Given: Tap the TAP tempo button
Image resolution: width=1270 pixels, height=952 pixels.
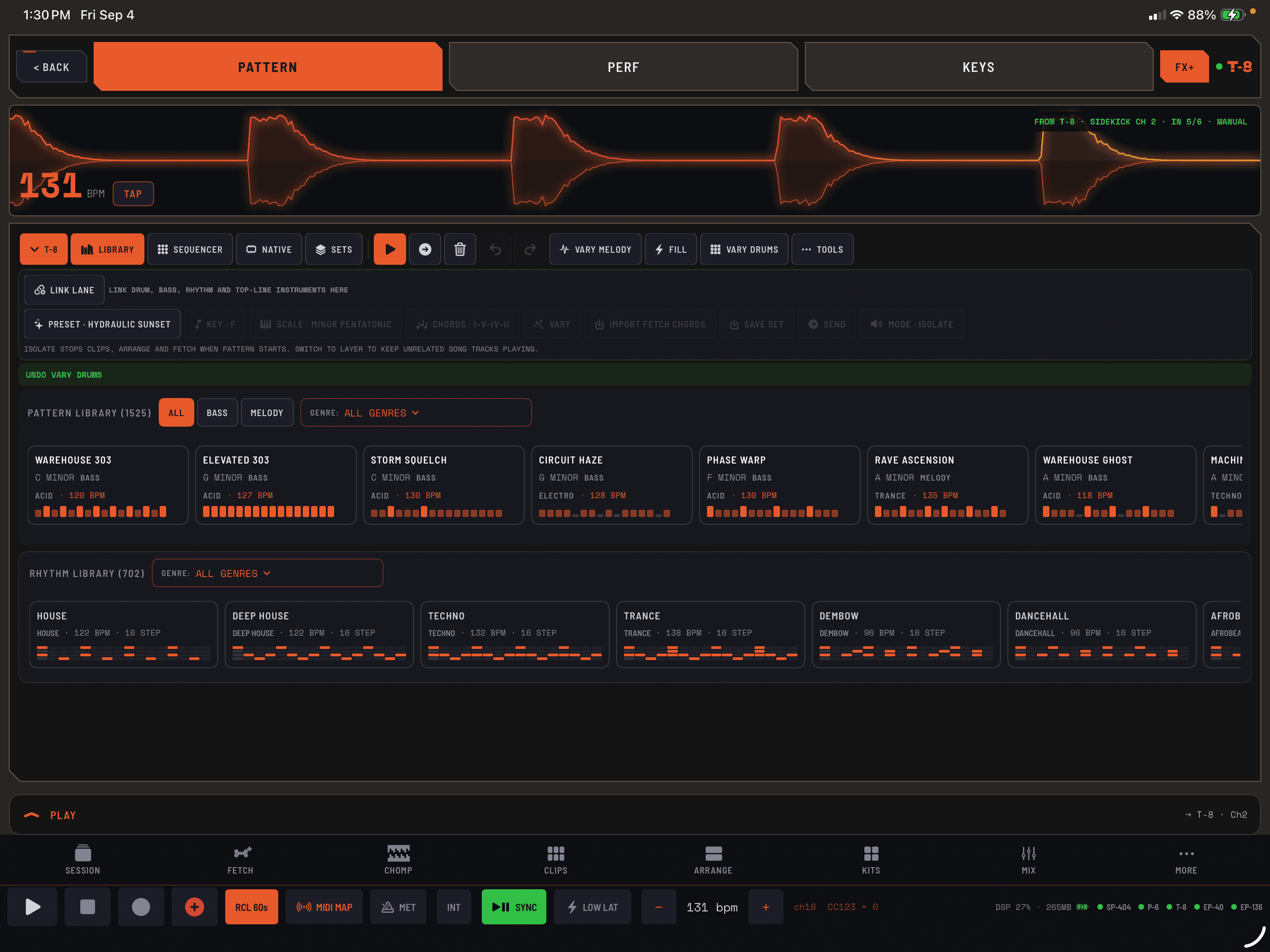Looking at the screenshot, I should (133, 193).
